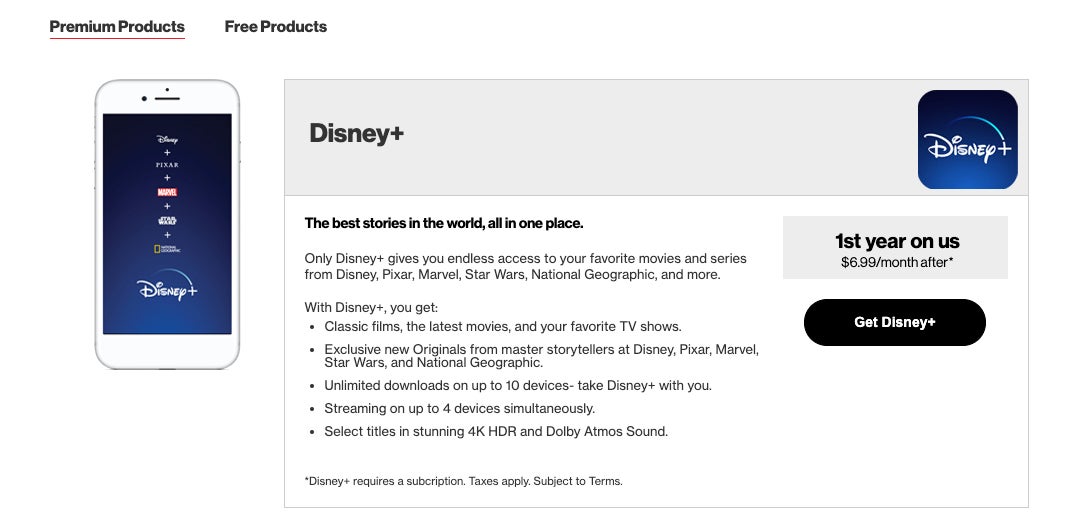Click the 'Only Disney+ gives you endless access' paragraph

click(x=526, y=266)
